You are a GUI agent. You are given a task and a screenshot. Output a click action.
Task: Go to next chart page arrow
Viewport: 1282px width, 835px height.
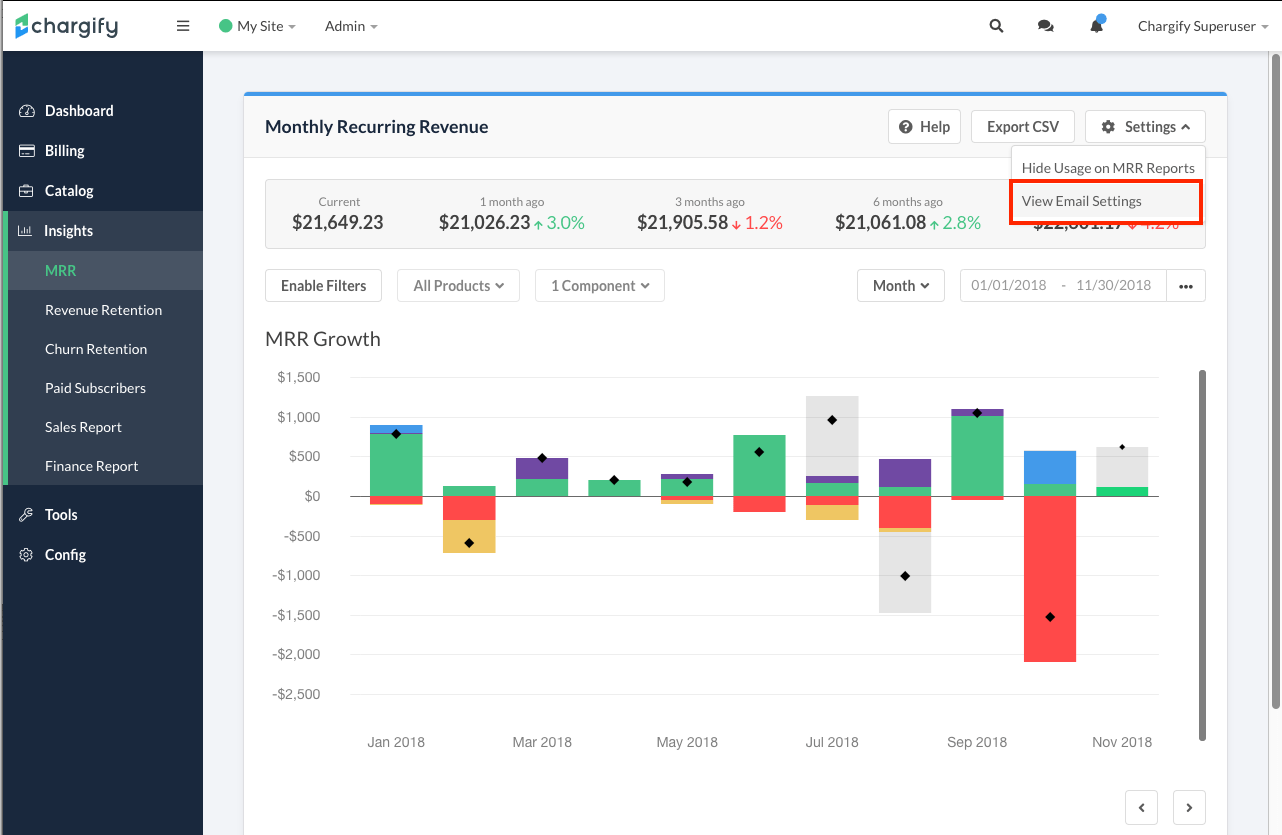click(1189, 807)
